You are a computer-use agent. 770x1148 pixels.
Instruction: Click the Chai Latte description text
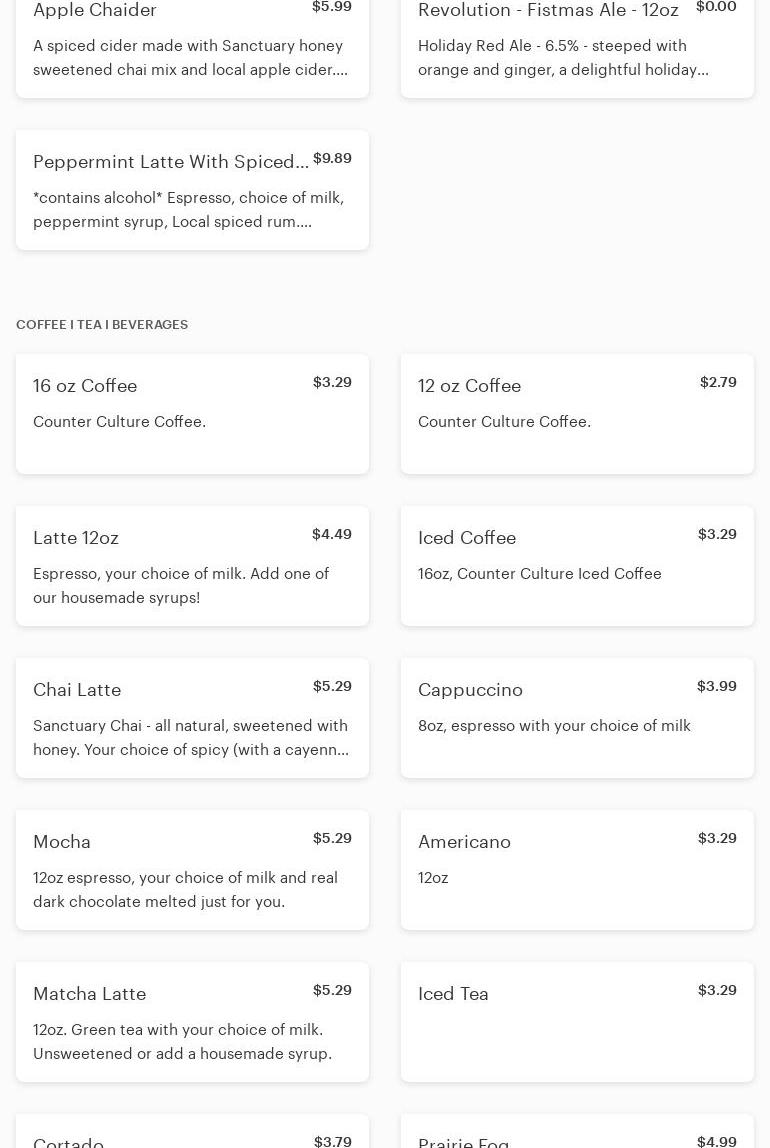tap(191, 738)
